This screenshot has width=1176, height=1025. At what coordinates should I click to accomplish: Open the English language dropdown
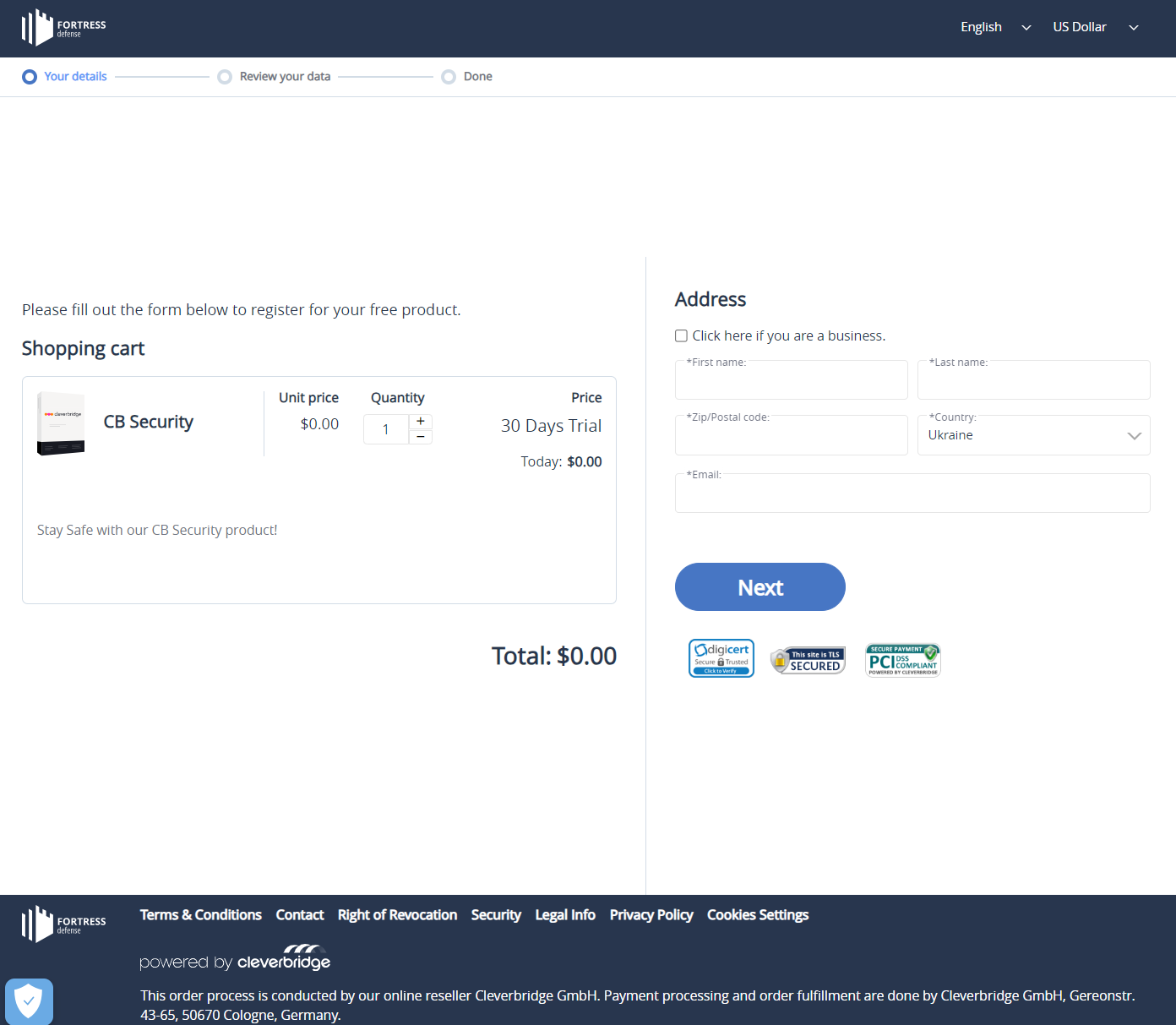tap(996, 27)
